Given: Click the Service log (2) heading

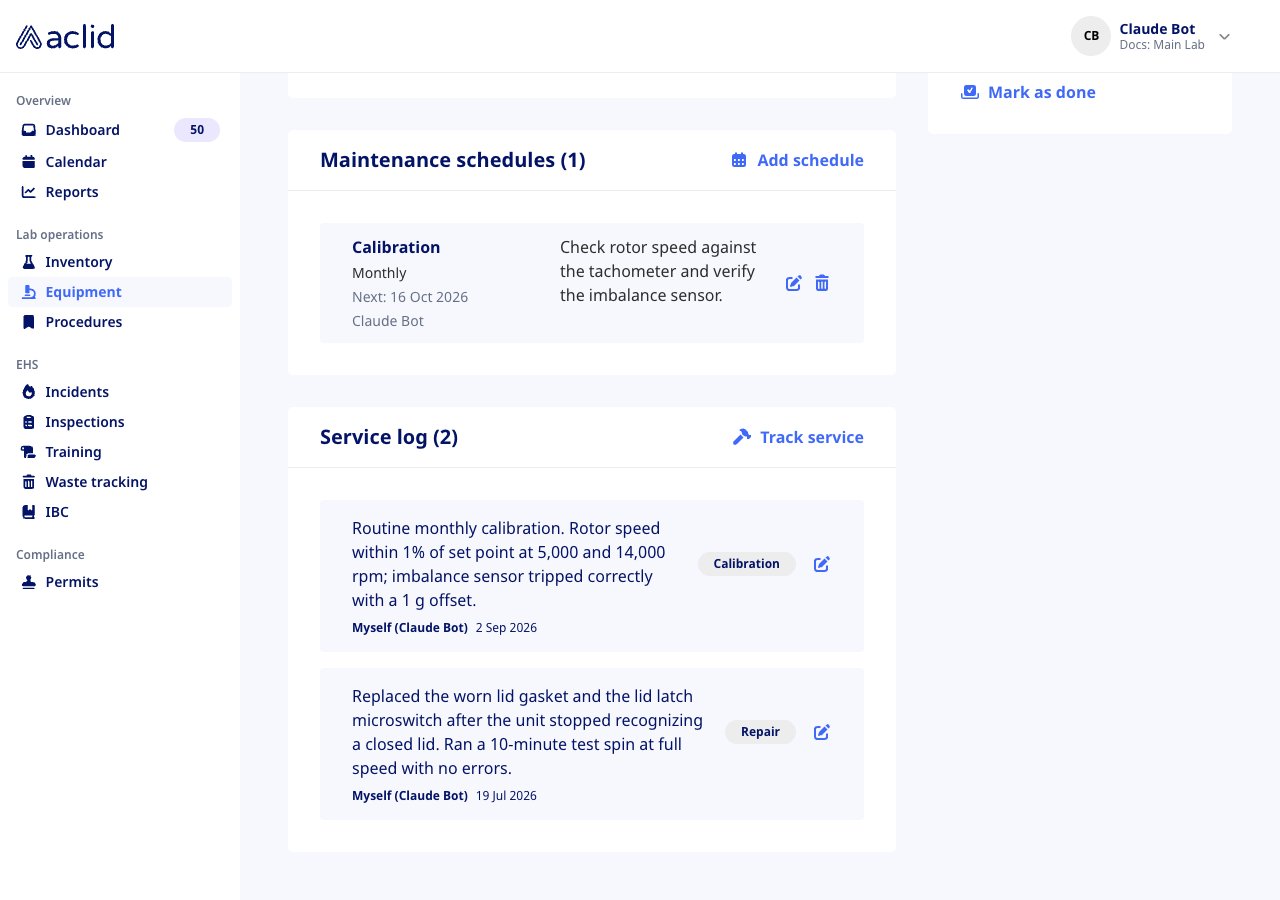Looking at the screenshot, I should (x=389, y=437).
